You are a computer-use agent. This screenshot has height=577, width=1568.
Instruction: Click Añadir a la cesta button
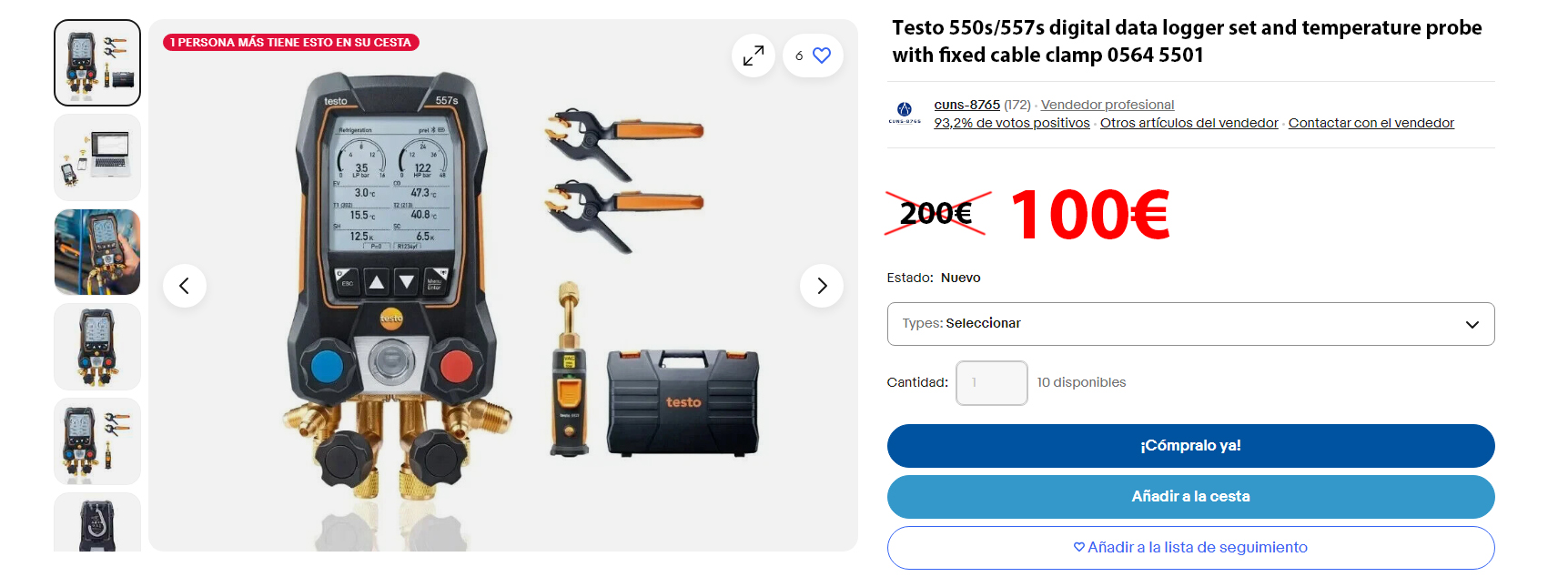(1190, 497)
